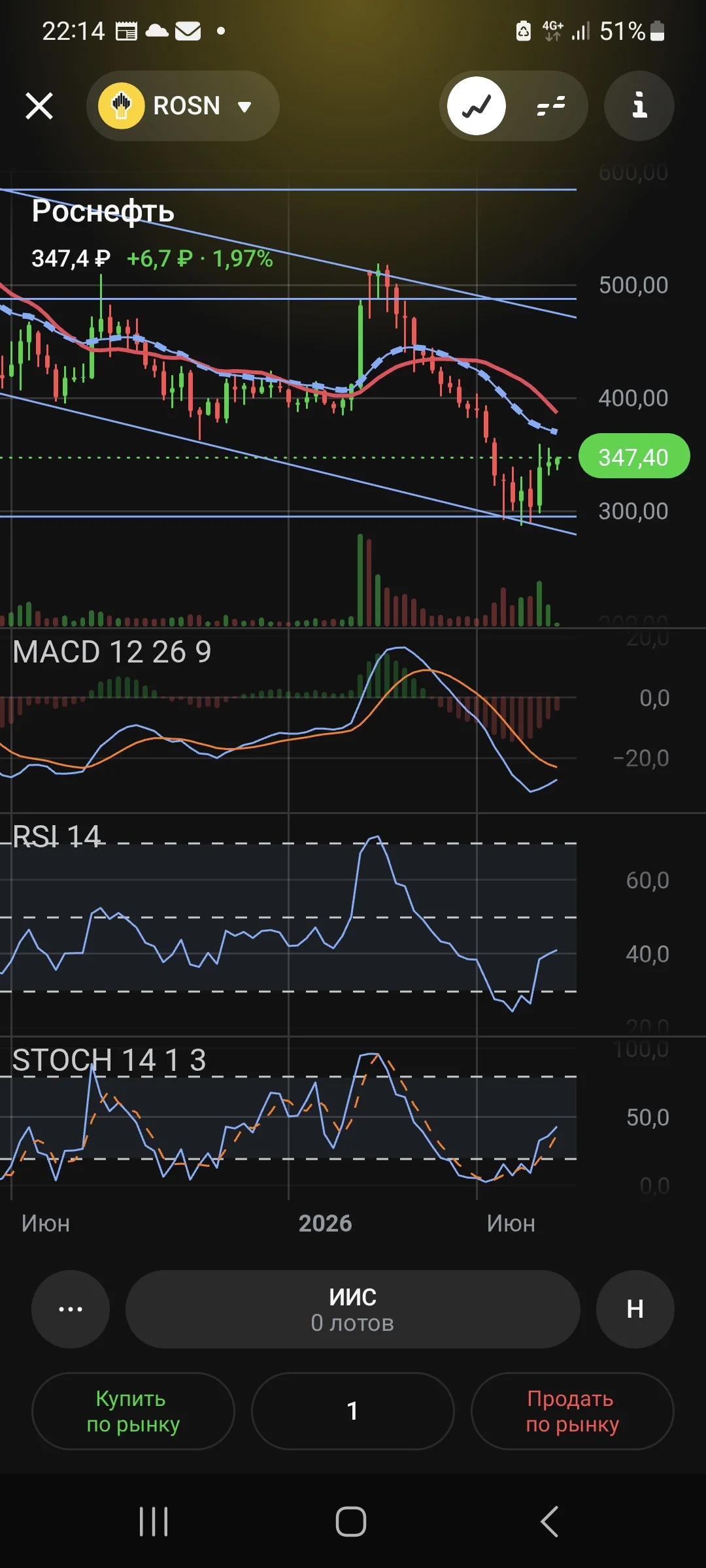The width and height of the screenshot is (706, 1568).
Task: Tap Android back navigation button
Action: (549, 1522)
